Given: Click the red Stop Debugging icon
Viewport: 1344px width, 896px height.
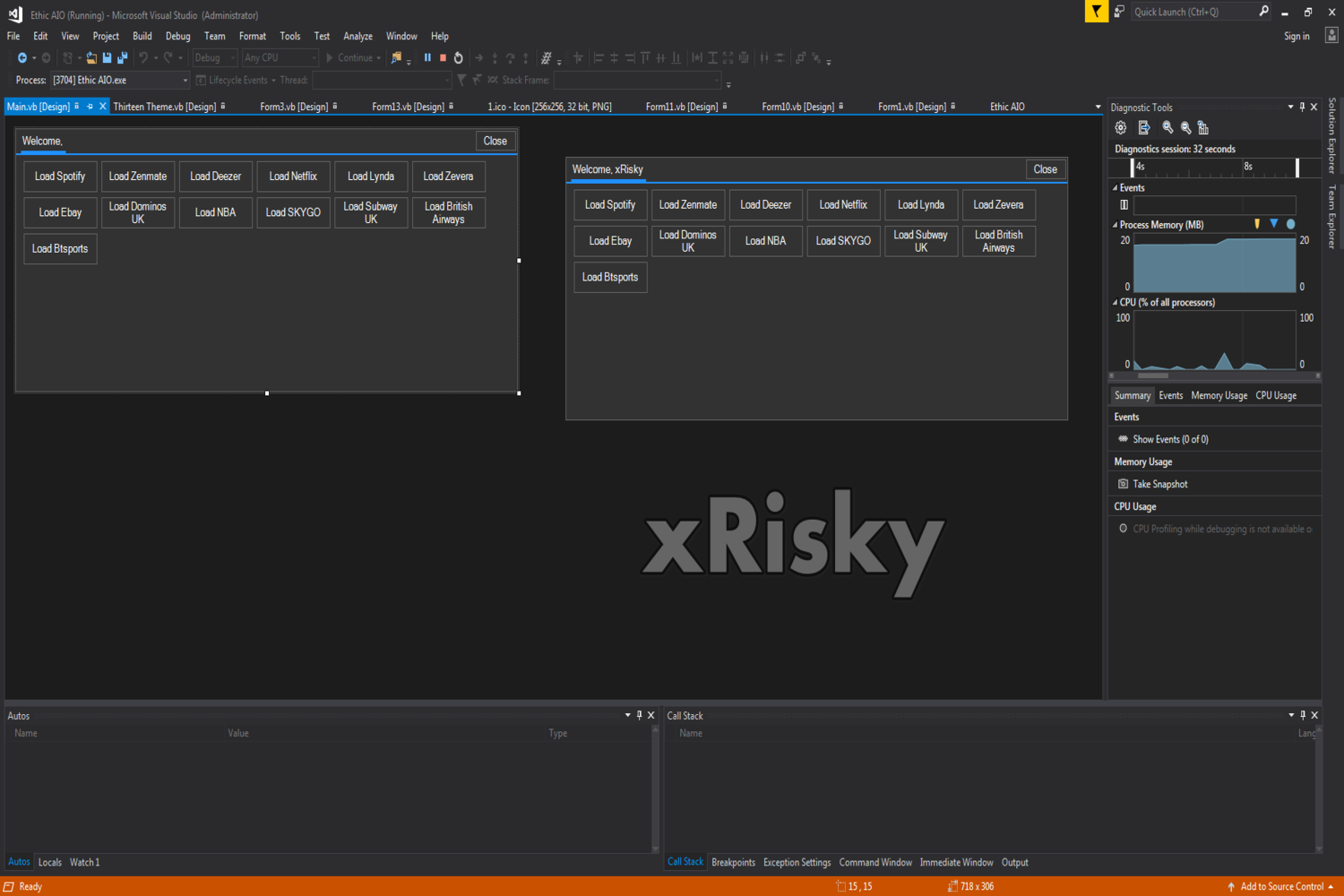Looking at the screenshot, I should [443, 58].
